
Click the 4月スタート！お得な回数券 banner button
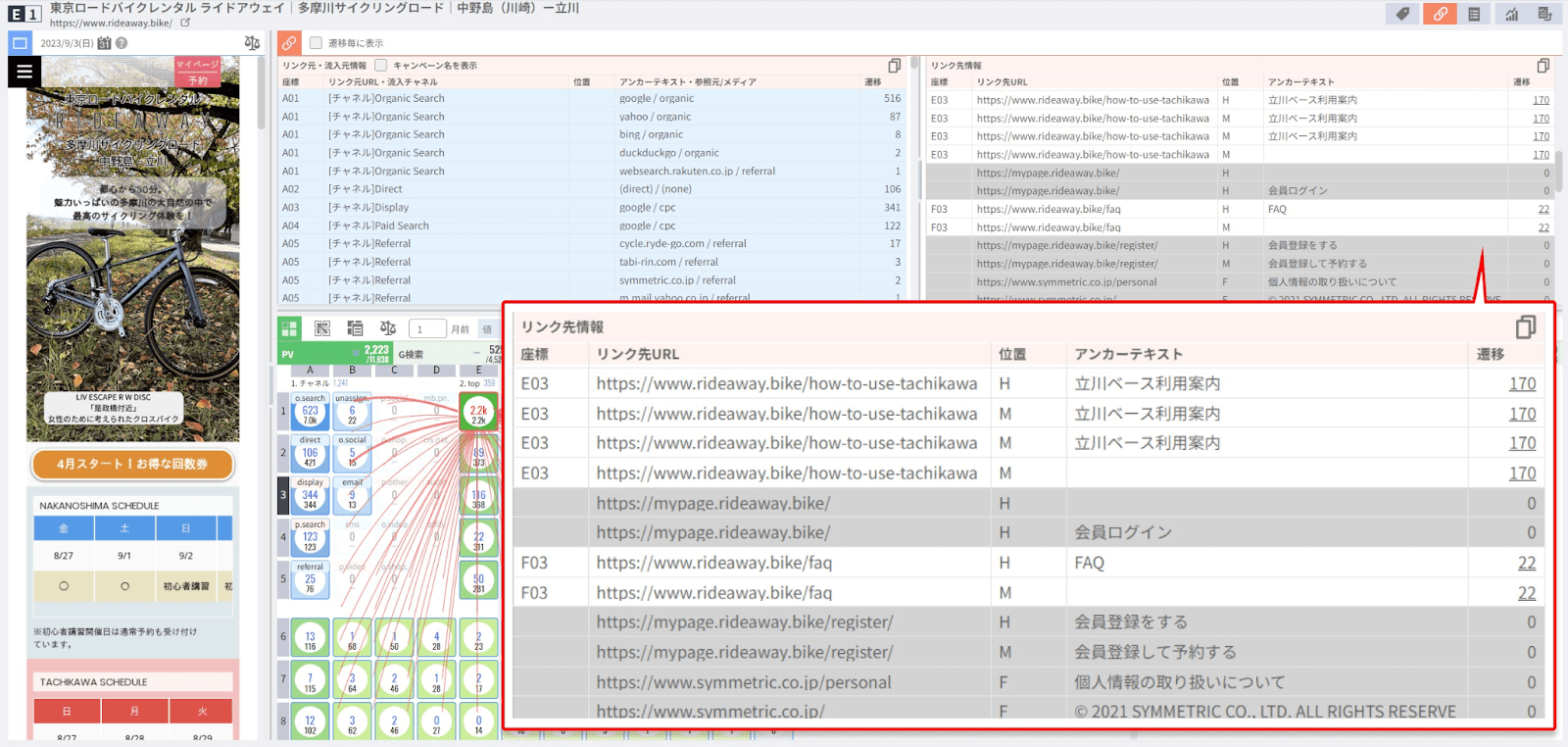pyautogui.click(x=132, y=464)
